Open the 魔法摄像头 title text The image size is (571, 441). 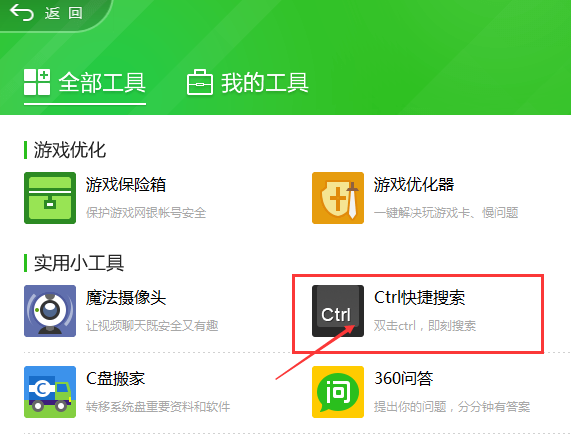point(126,298)
